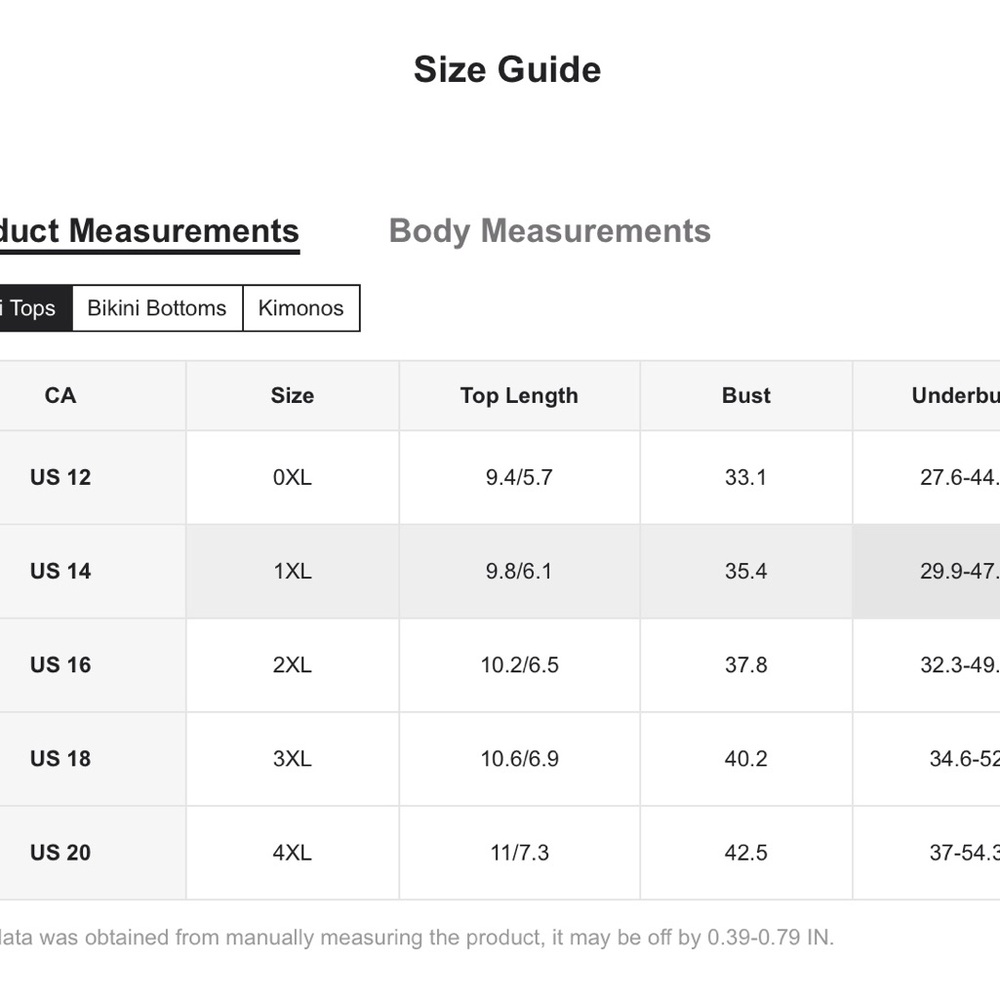This screenshot has width=1000, height=1000.
Task: Click top length value 10.6/6.9
Action: [519, 758]
